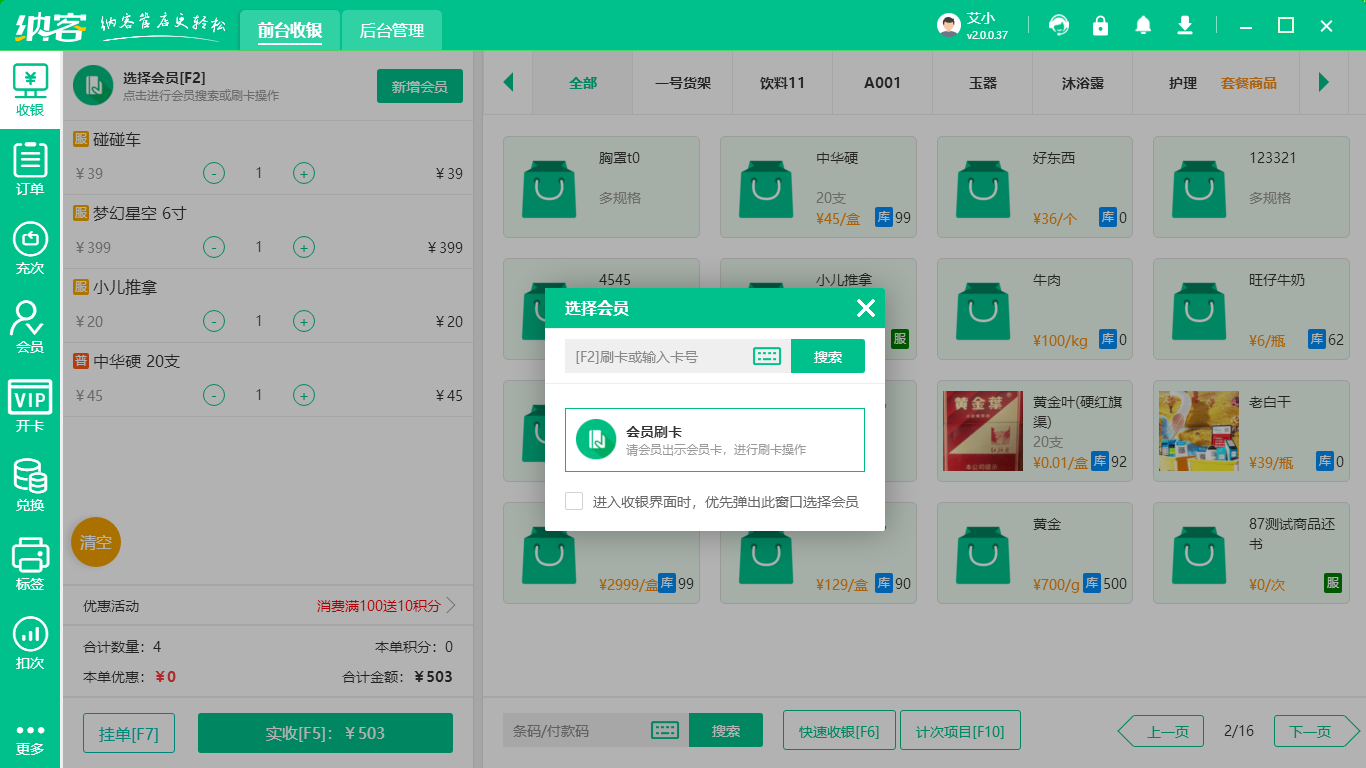Viewport: 1366px width, 768px height.
Task: Add 老白干 product to cart
Action: point(1251,431)
